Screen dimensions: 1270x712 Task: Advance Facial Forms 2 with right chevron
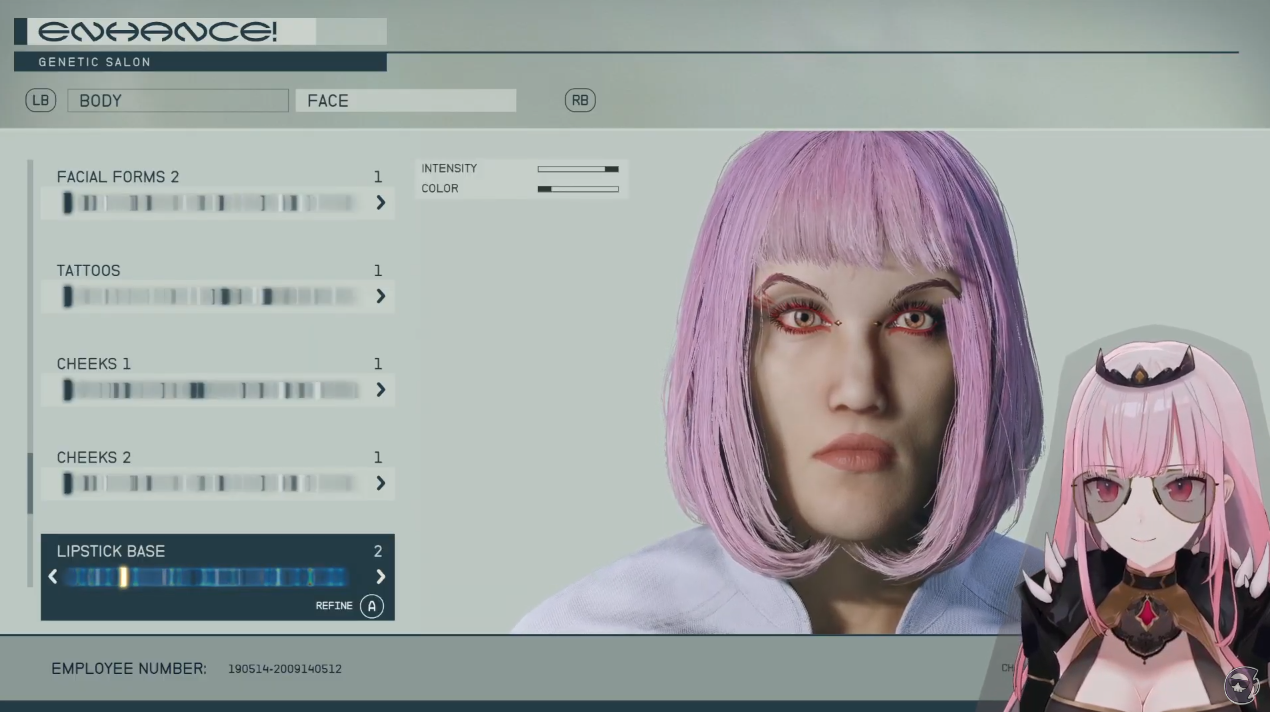point(380,203)
